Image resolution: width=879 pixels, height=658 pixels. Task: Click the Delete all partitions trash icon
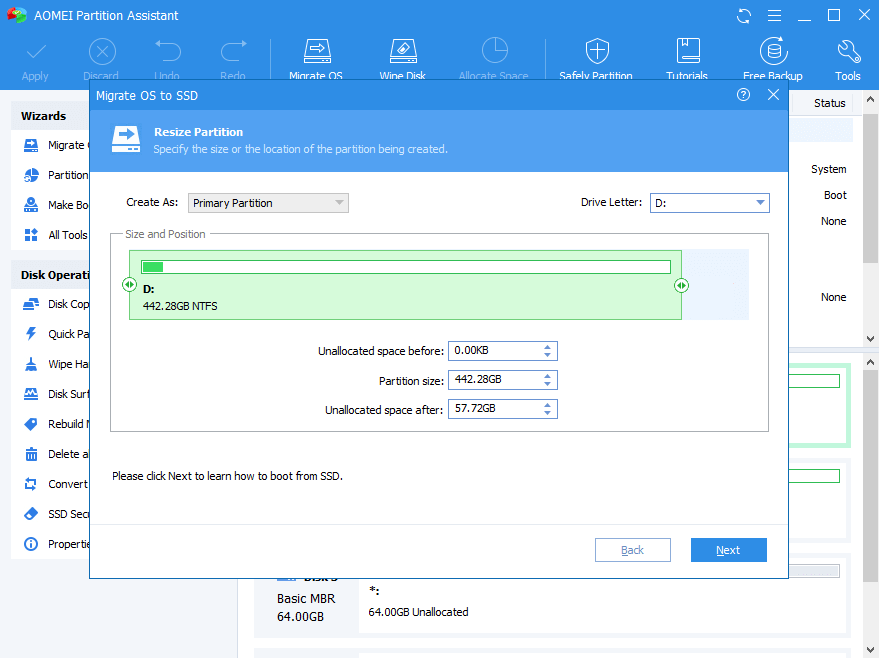(31, 453)
